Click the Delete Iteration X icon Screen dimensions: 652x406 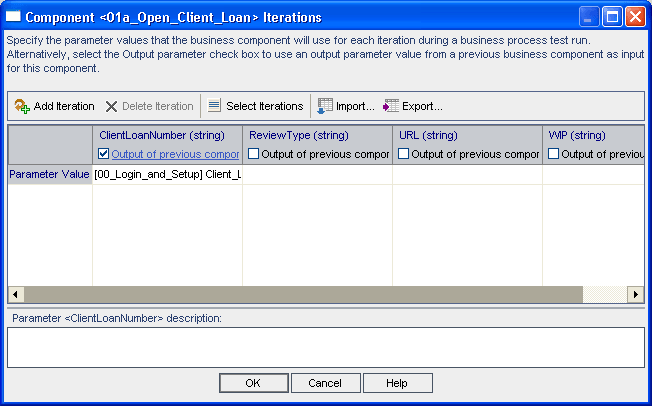112,106
